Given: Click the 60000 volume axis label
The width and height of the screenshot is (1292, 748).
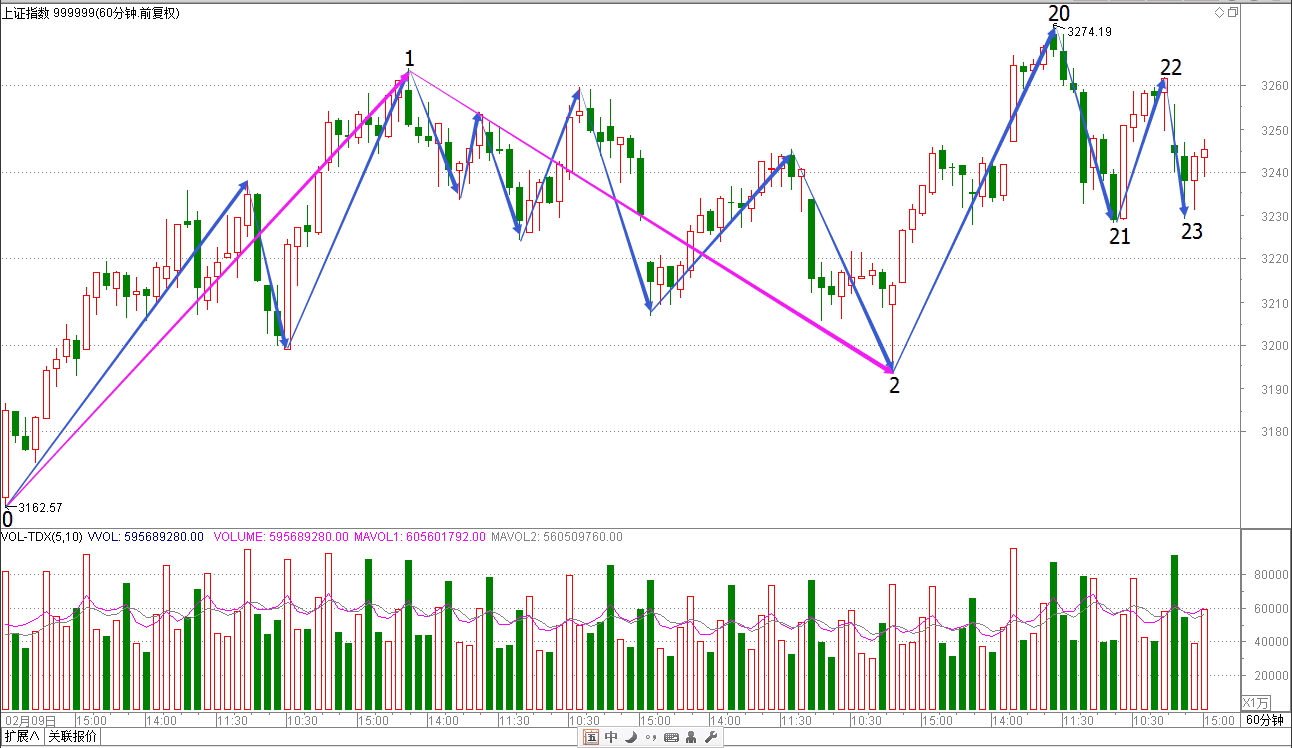Looking at the screenshot, I should click(1273, 609).
